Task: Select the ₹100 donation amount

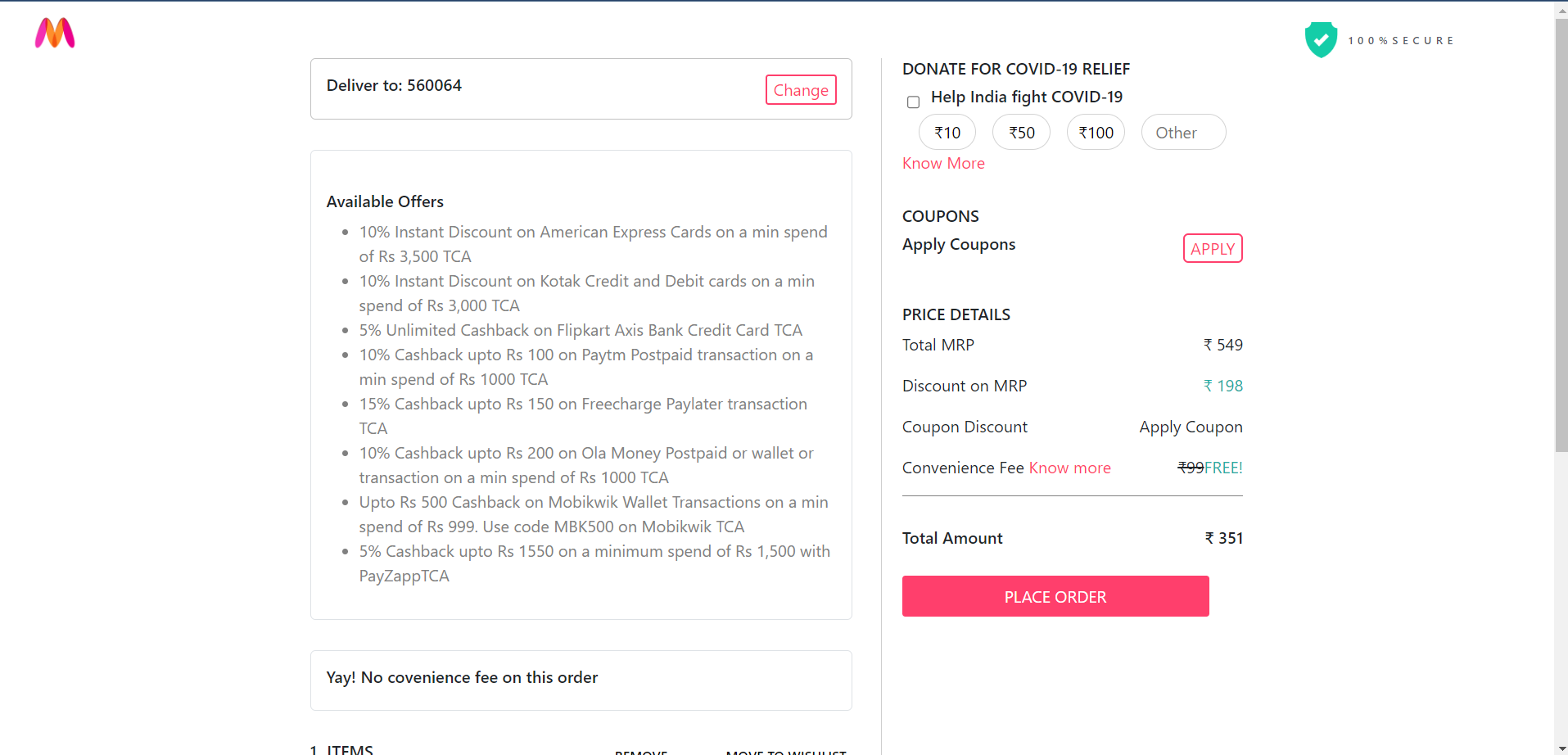Action: click(x=1095, y=132)
